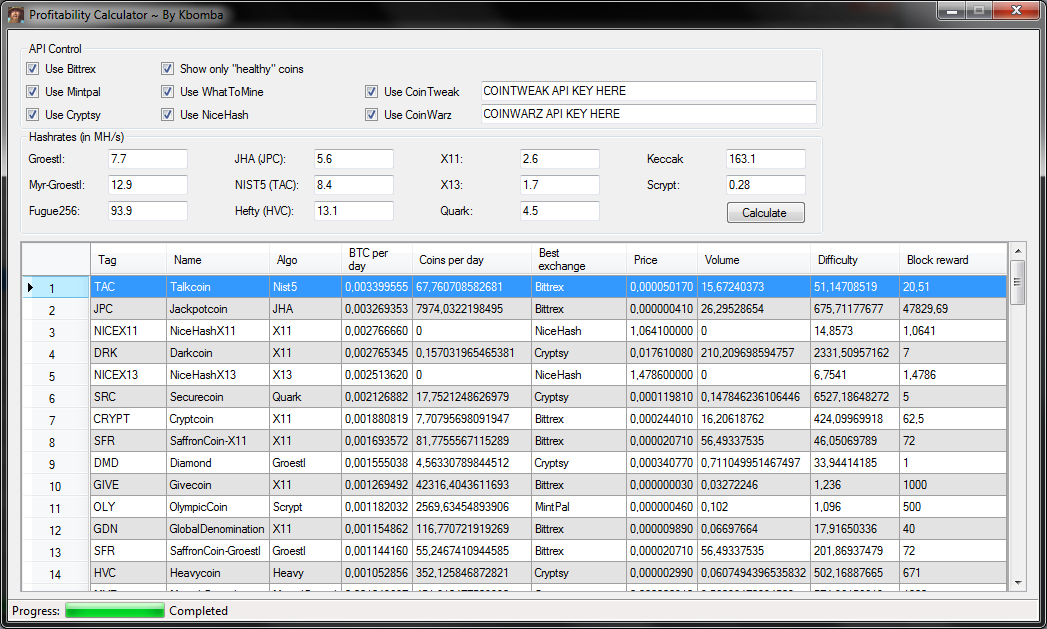Image resolution: width=1047 pixels, height=629 pixels.
Task: Click the Scrypt hashrate field
Action: pyautogui.click(x=766, y=185)
